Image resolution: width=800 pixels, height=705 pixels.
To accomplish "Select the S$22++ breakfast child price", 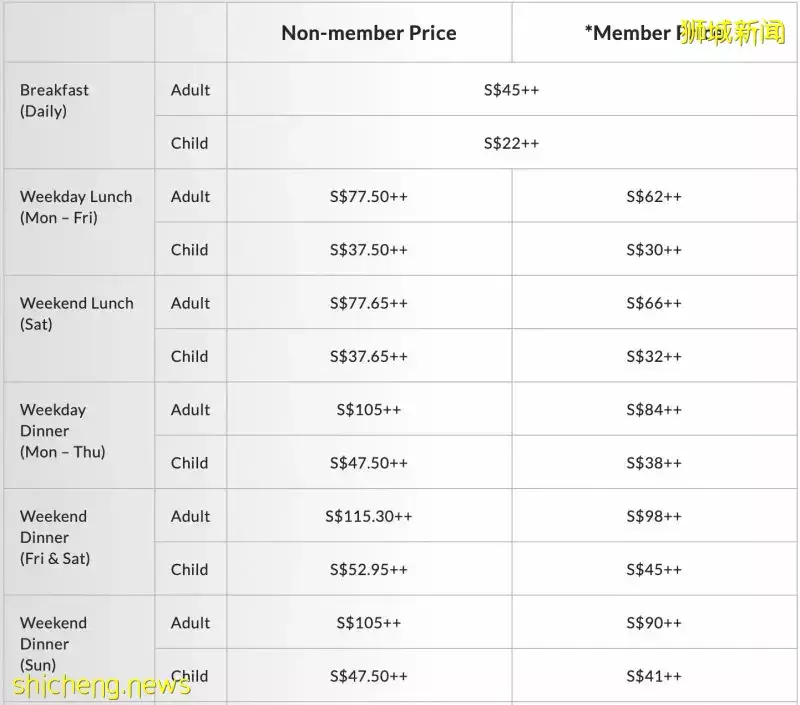I will coord(511,143).
